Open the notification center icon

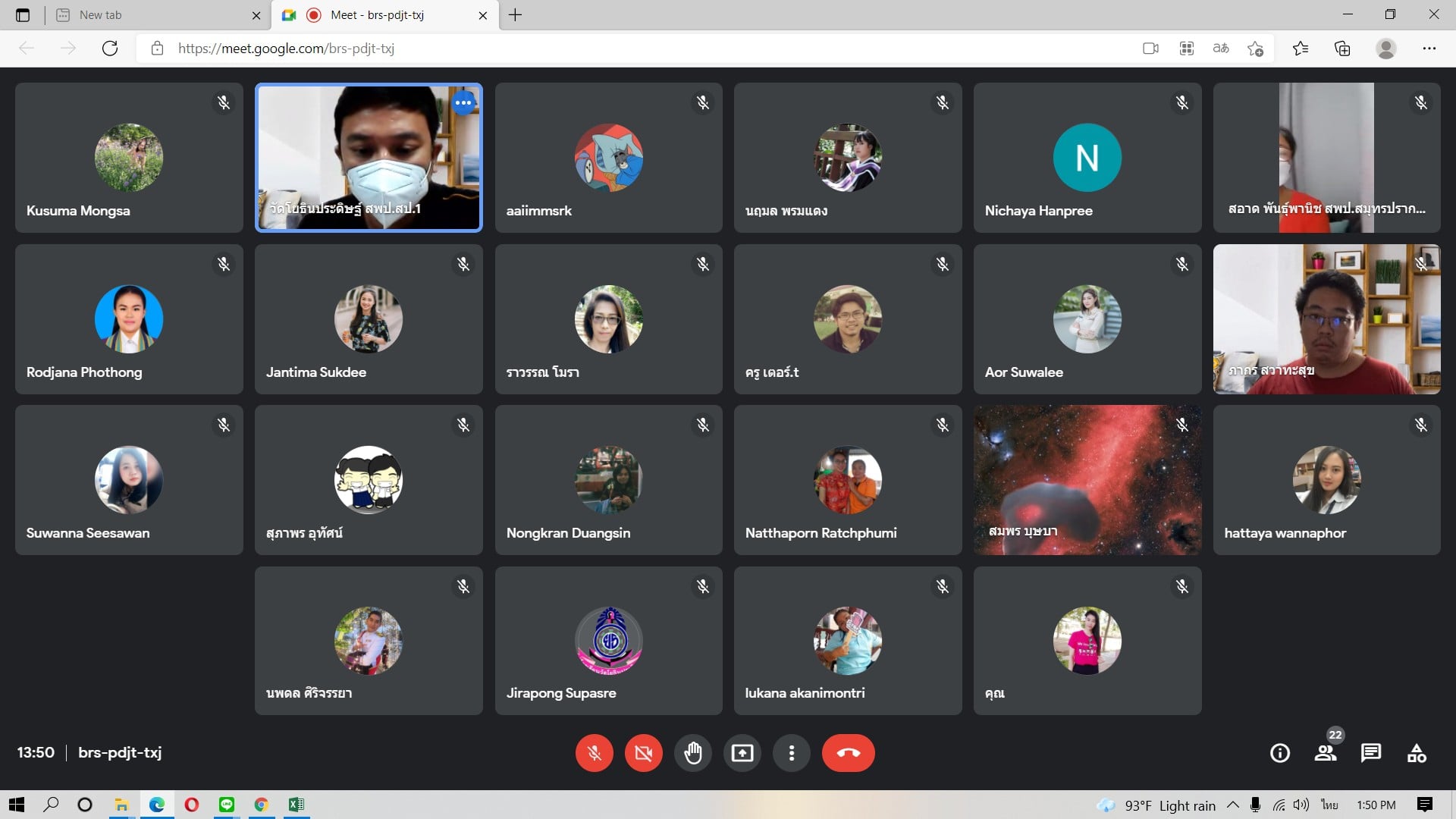pos(1425,805)
